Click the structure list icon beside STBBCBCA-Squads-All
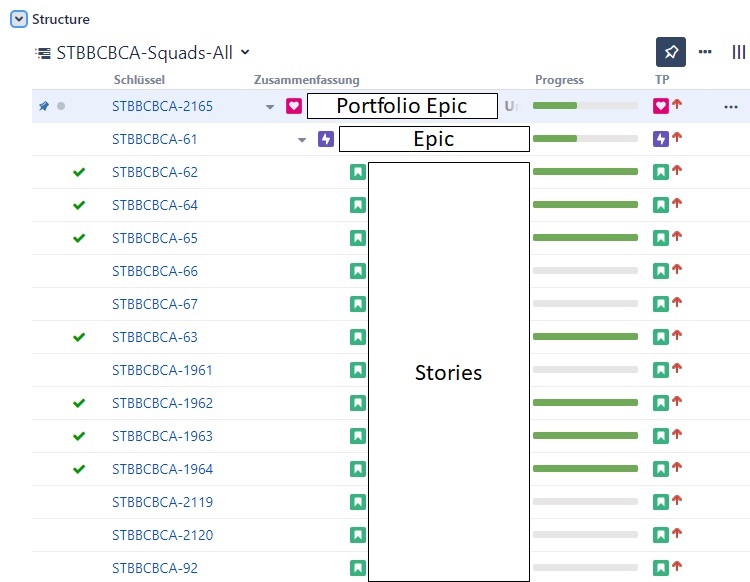Viewport: 750px width, 582px height. coord(43,53)
